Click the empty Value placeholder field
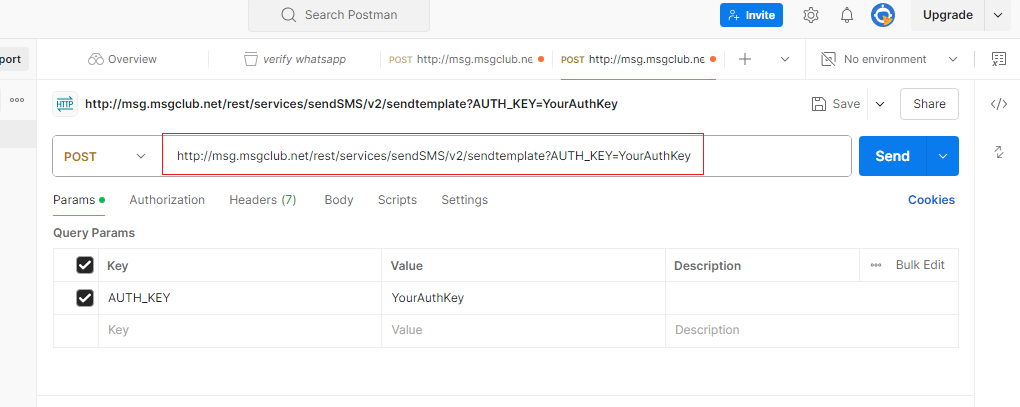The image size is (1020, 407). [523, 330]
